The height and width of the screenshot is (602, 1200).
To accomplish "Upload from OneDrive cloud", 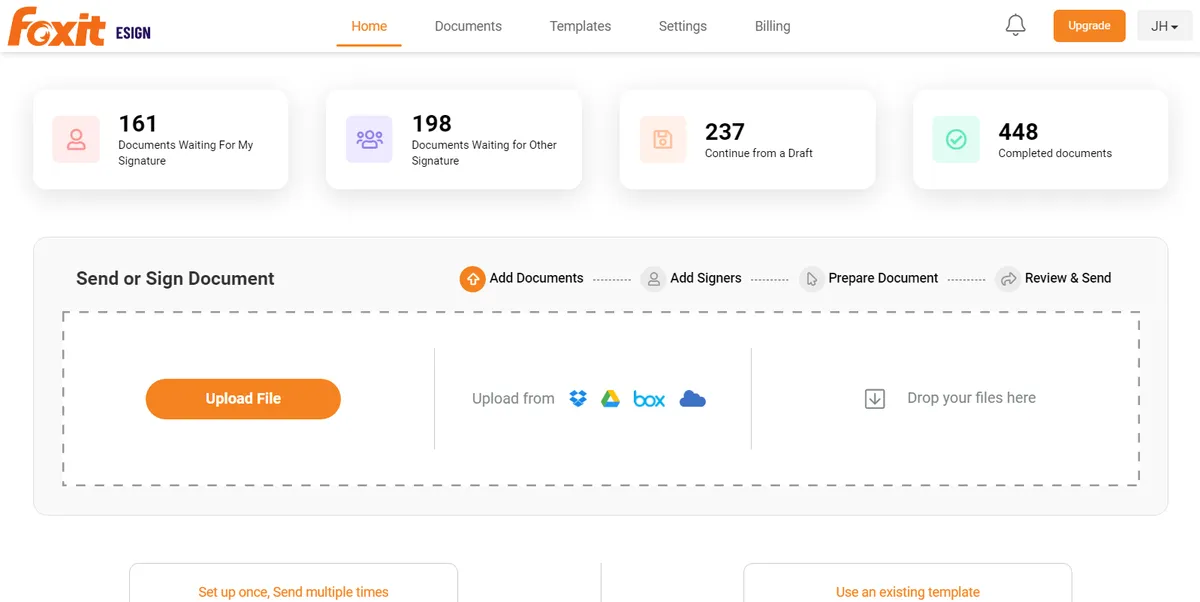I will [x=693, y=399].
